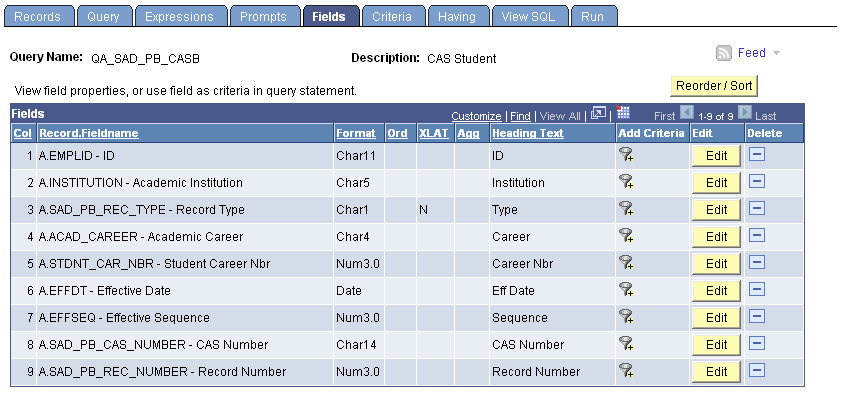Edit the A.EMPLID field

point(716,156)
